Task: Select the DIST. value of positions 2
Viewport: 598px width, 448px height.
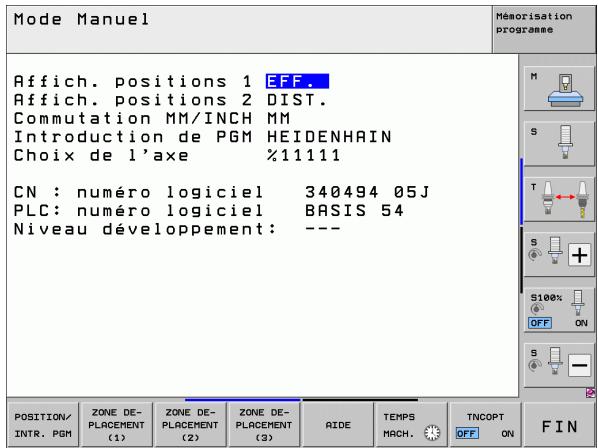Action: [297, 100]
